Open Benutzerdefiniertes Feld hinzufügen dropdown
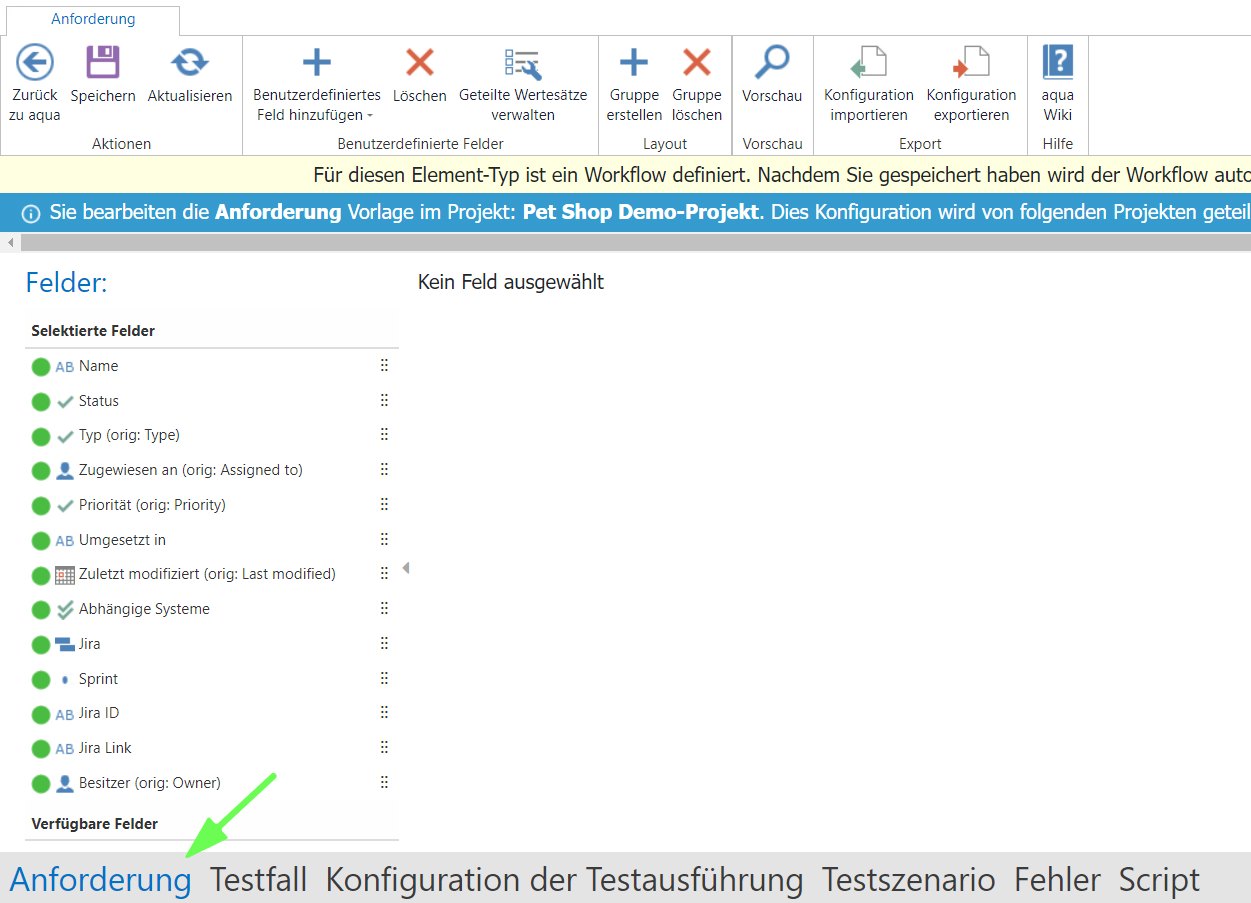Image resolution: width=1251 pixels, height=903 pixels. (x=316, y=105)
